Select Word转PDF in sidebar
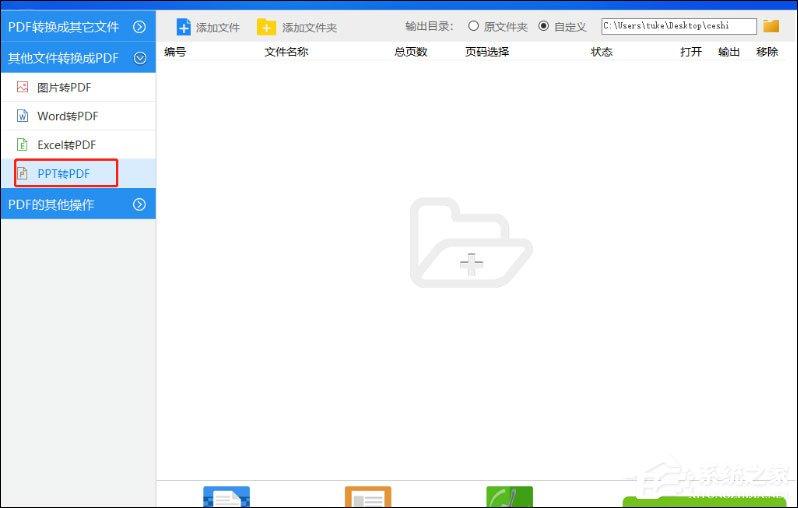This screenshot has height=508, width=798. [78, 116]
